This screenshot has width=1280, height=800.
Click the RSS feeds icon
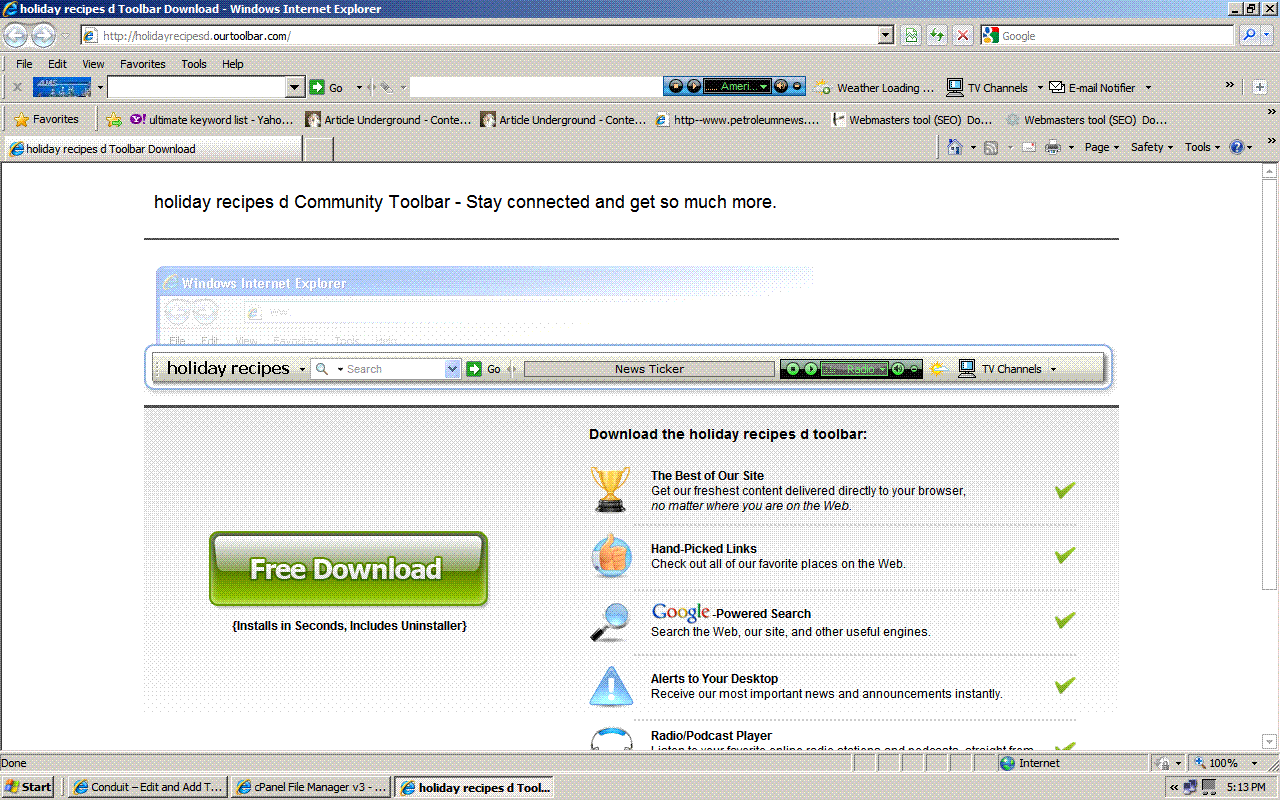pyautogui.click(x=991, y=147)
